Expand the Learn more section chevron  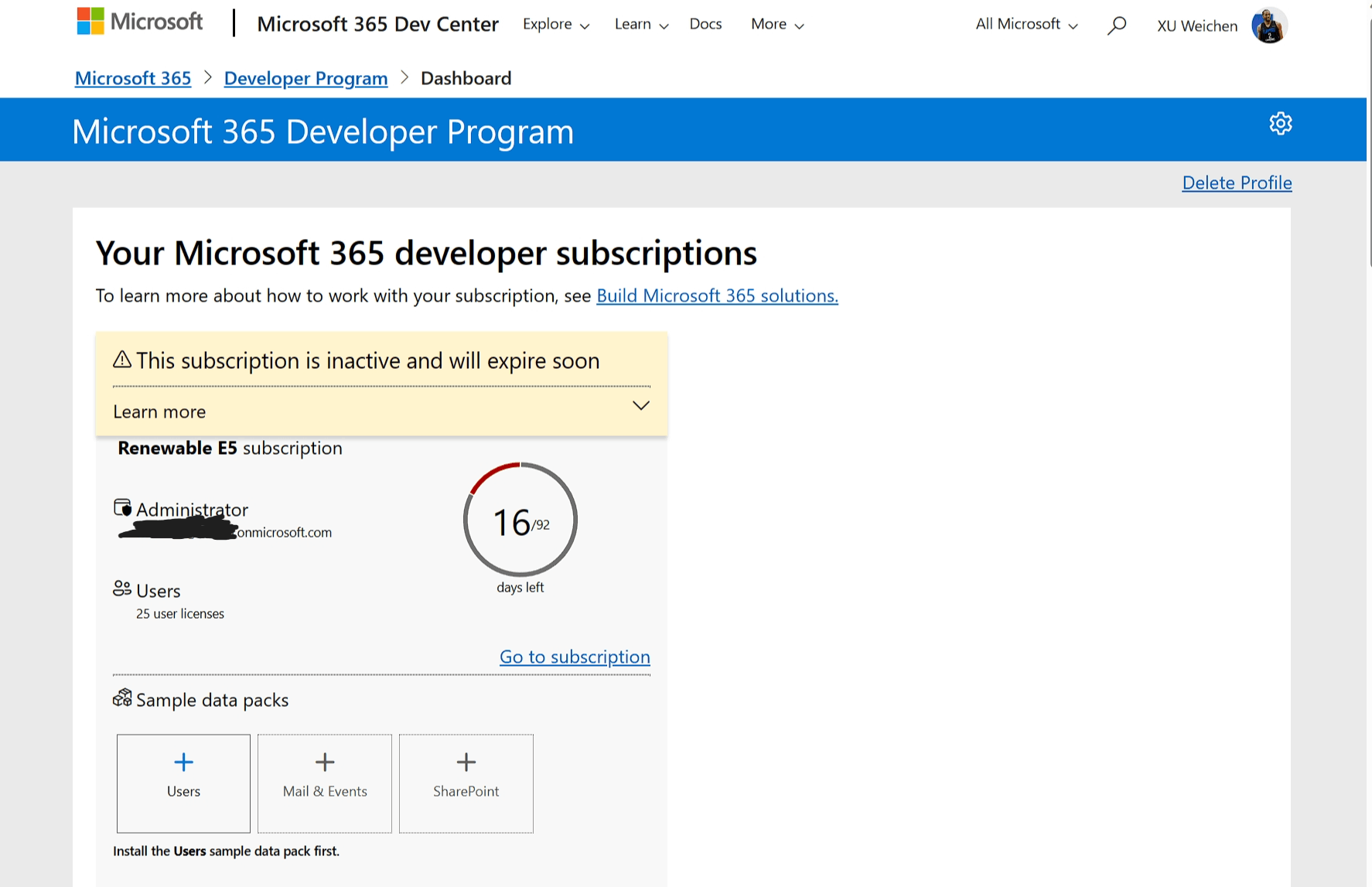640,406
